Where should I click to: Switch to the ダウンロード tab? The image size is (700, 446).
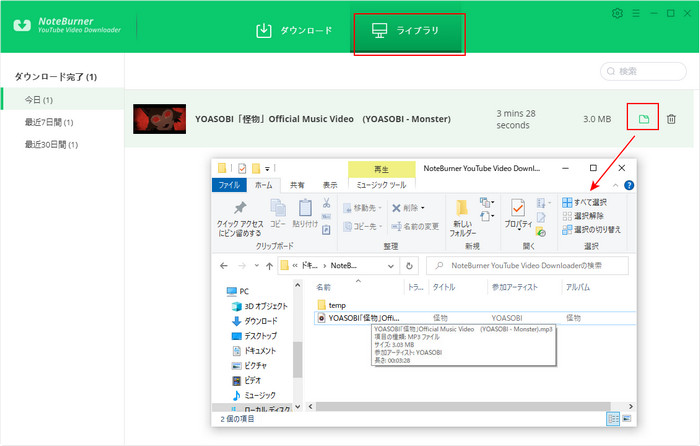pyautogui.click(x=294, y=30)
